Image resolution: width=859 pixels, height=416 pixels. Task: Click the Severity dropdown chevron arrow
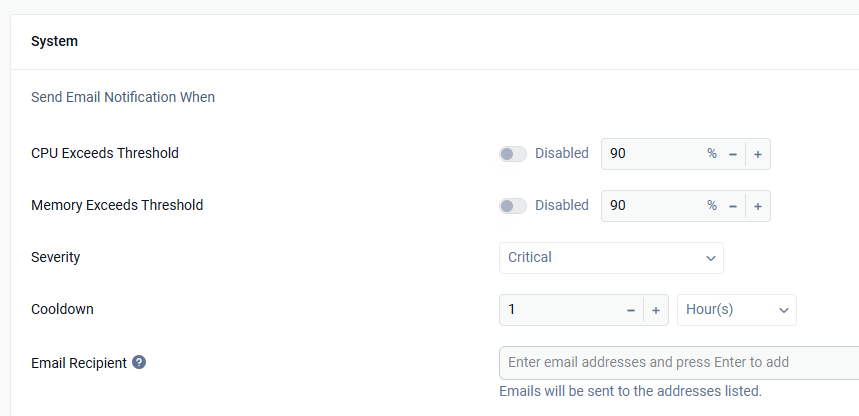711,258
